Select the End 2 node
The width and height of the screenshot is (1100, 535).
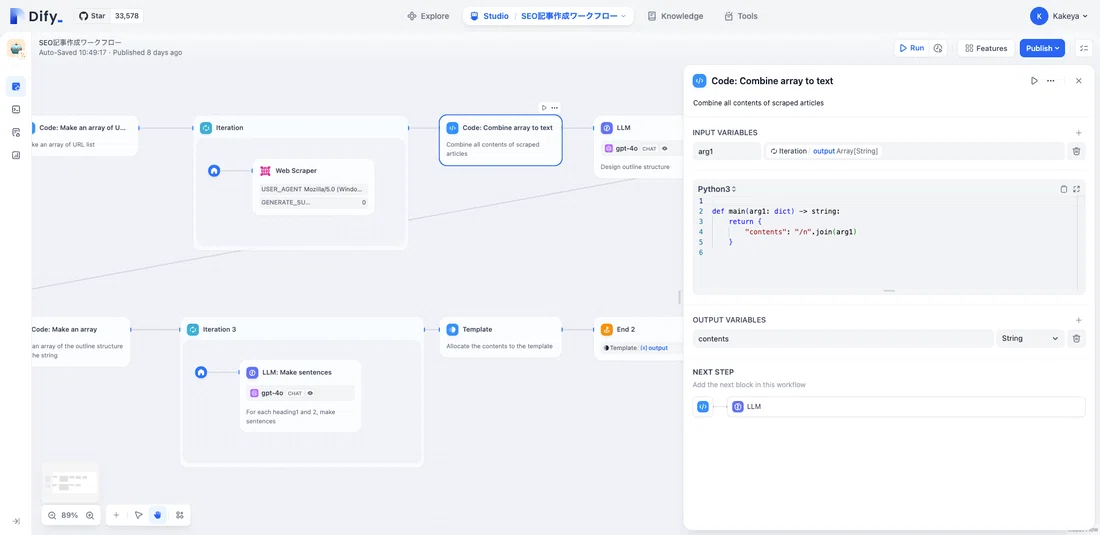[638, 339]
